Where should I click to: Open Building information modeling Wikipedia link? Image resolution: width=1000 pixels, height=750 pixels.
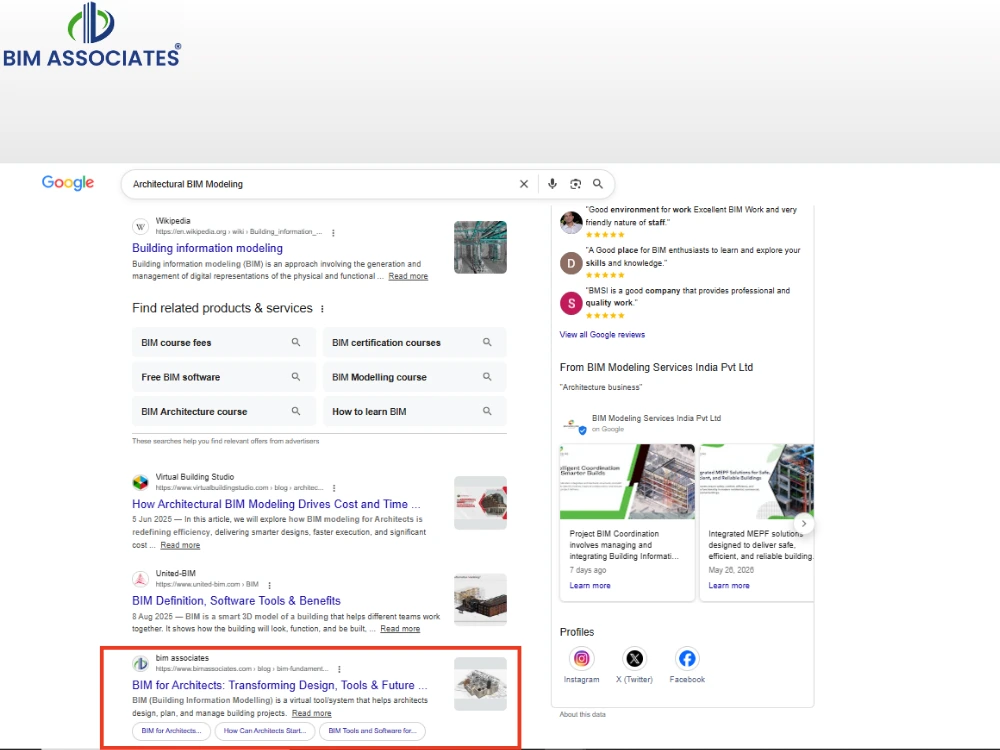(x=207, y=248)
